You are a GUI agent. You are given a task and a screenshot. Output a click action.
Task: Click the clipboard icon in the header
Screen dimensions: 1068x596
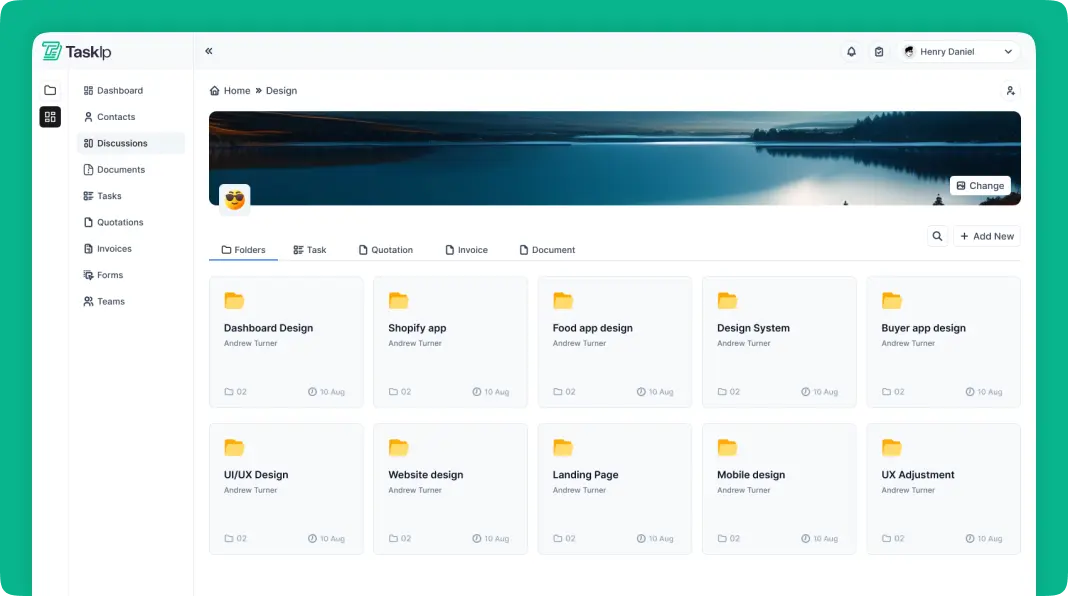tap(879, 50)
